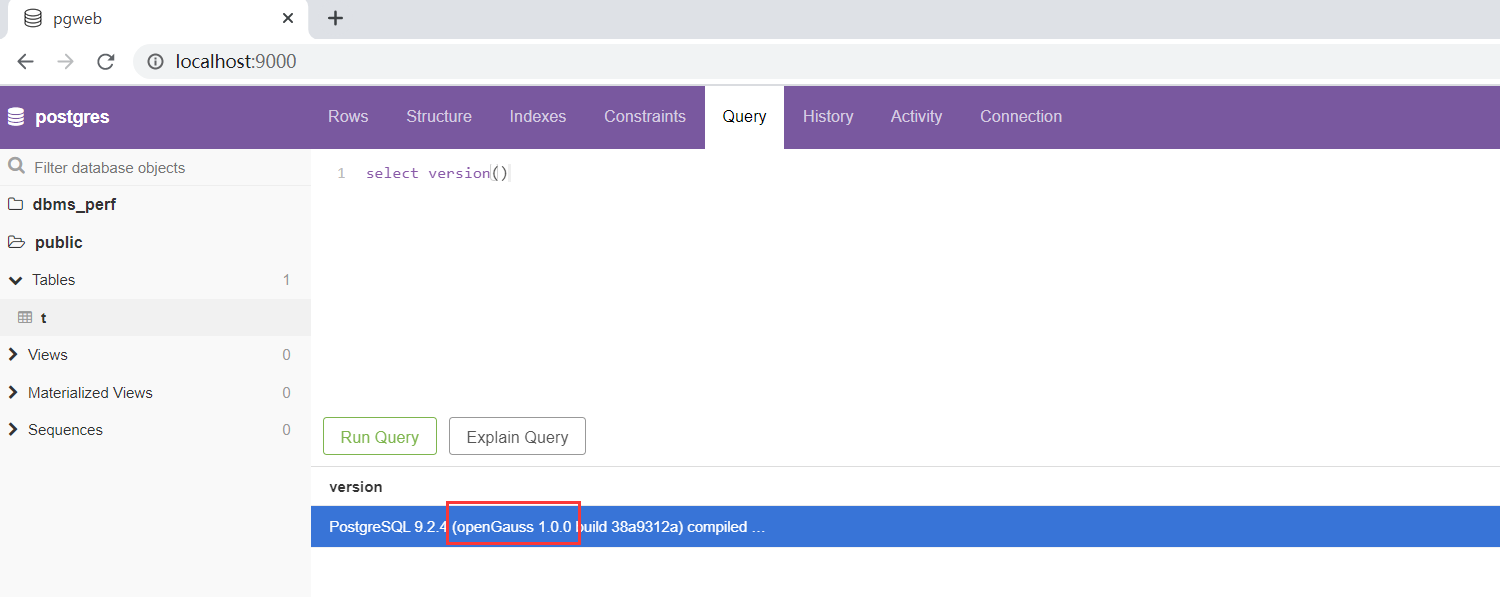Image resolution: width=1500 pixels, height=597 pixels.
Task: Expand the Views section
Action: coord(13,354)
